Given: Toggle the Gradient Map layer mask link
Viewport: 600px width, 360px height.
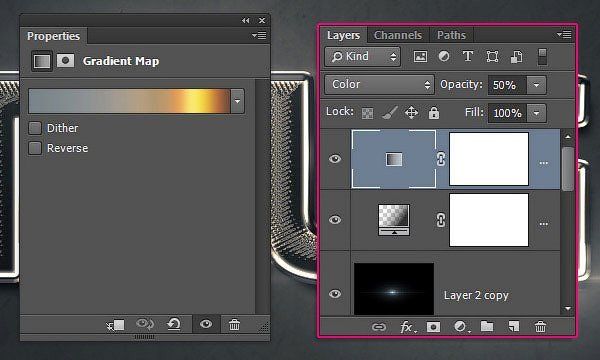Looking at the screenshot, I should tap(441, 159).
